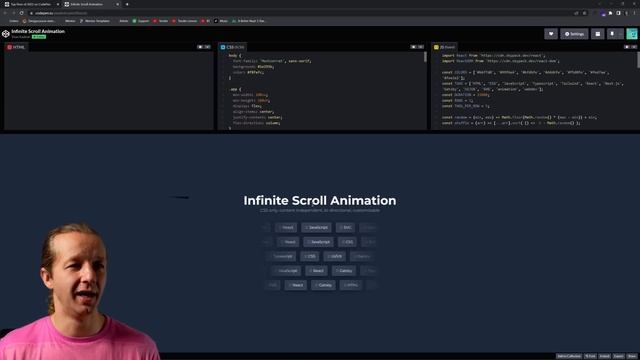Click the Fork button in footer

pyautogui.click(x=590, y=356)
